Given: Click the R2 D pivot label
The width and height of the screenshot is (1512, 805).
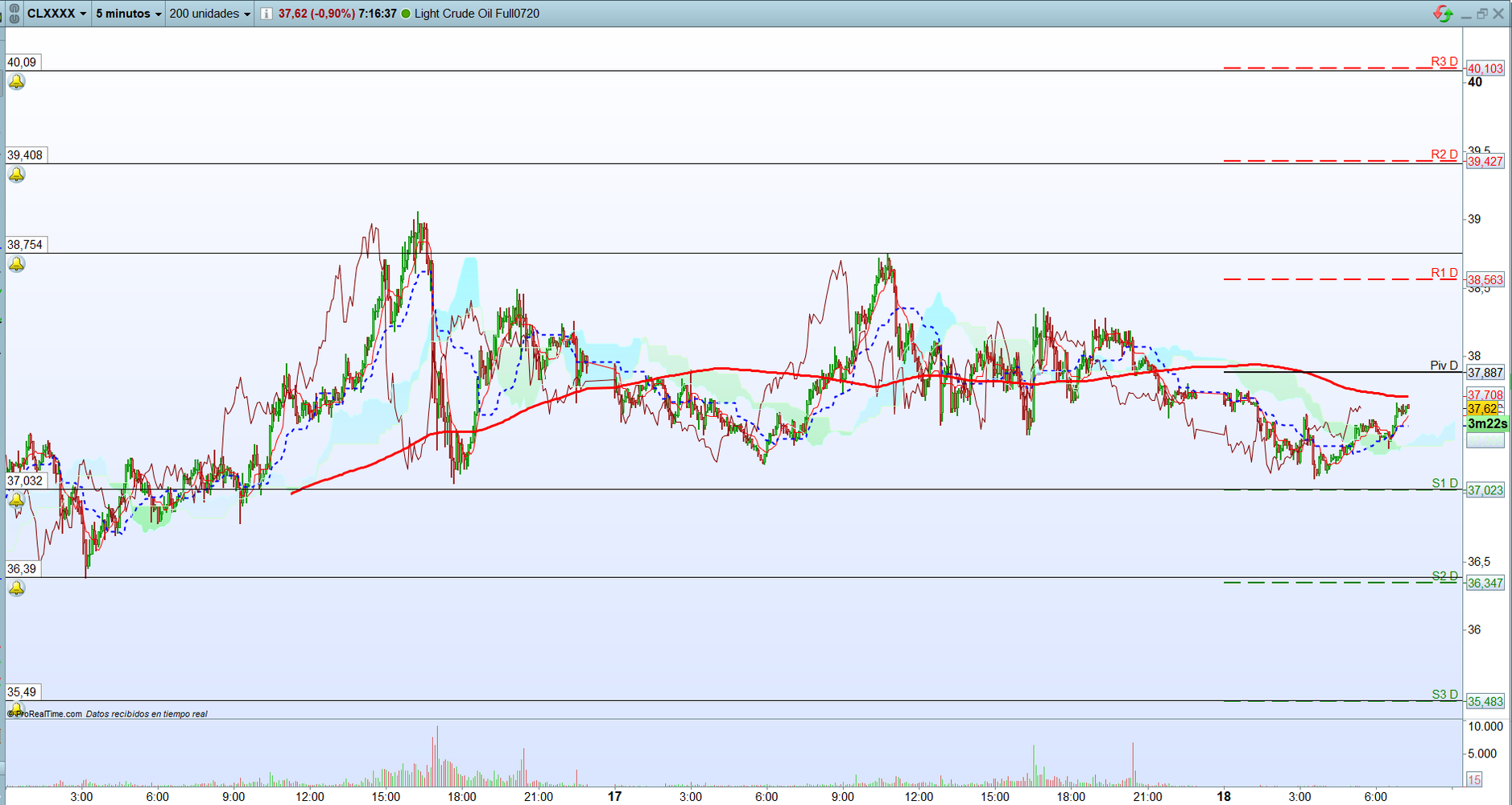Looking at the screenshot, I should [1444, 154].
